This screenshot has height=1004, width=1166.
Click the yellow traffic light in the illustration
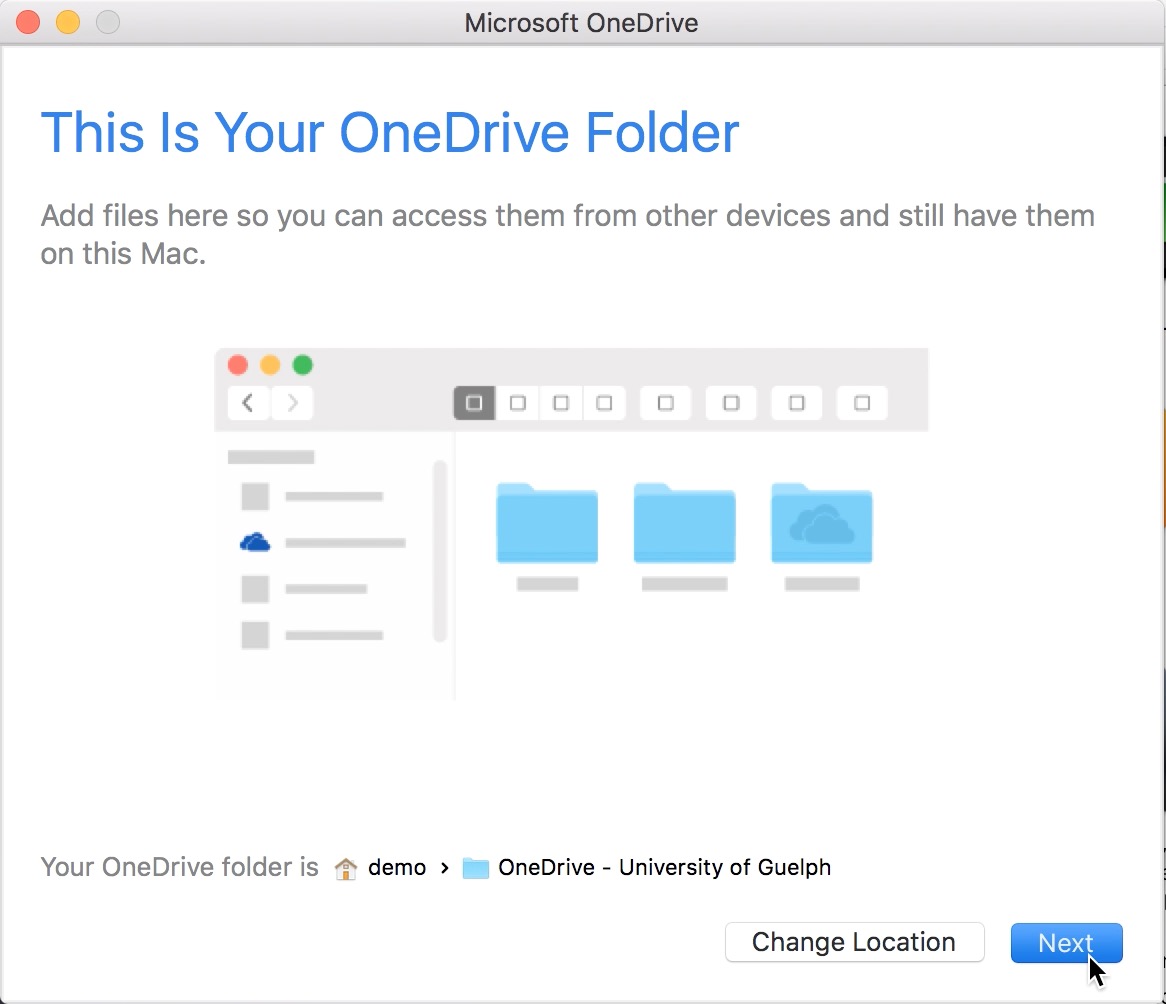tap(269, 365)
